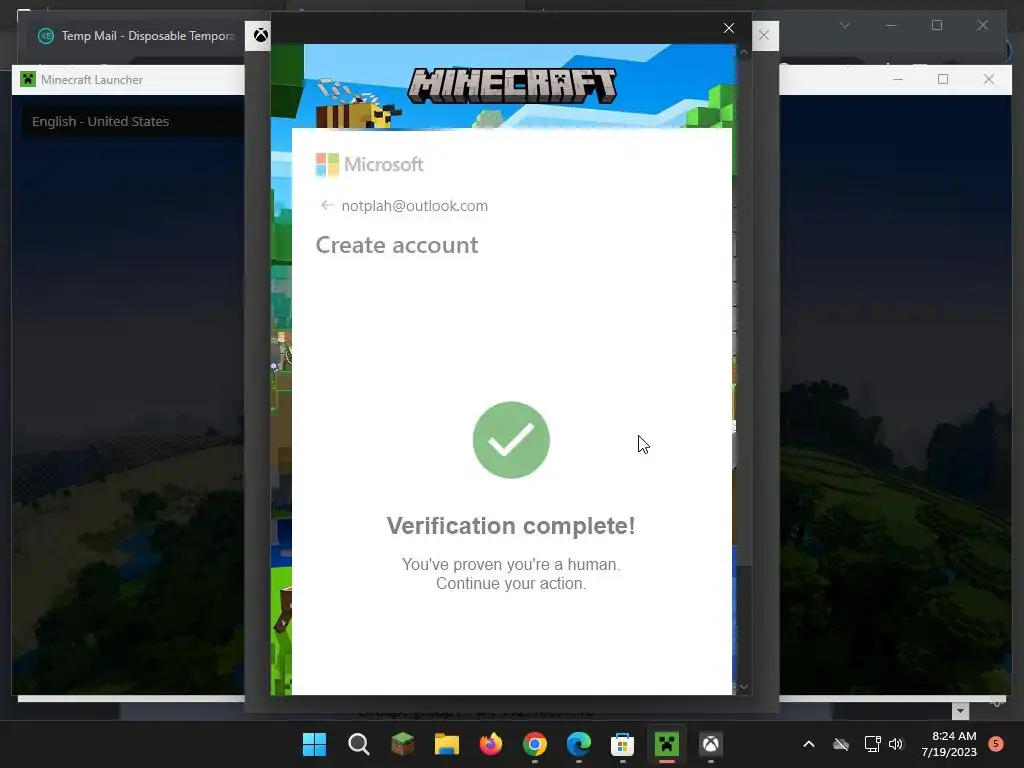Screen dimensions: 1024x768
Task: Open File Explorer from taskbar
Action: tap(447, 744)
